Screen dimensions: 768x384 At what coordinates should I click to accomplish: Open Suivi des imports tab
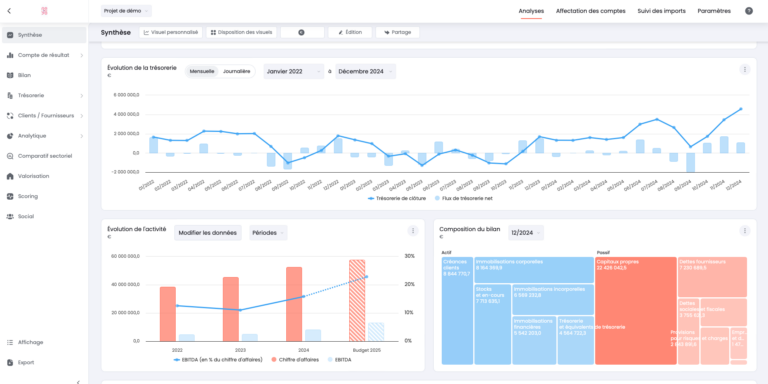tap(661, 11)
